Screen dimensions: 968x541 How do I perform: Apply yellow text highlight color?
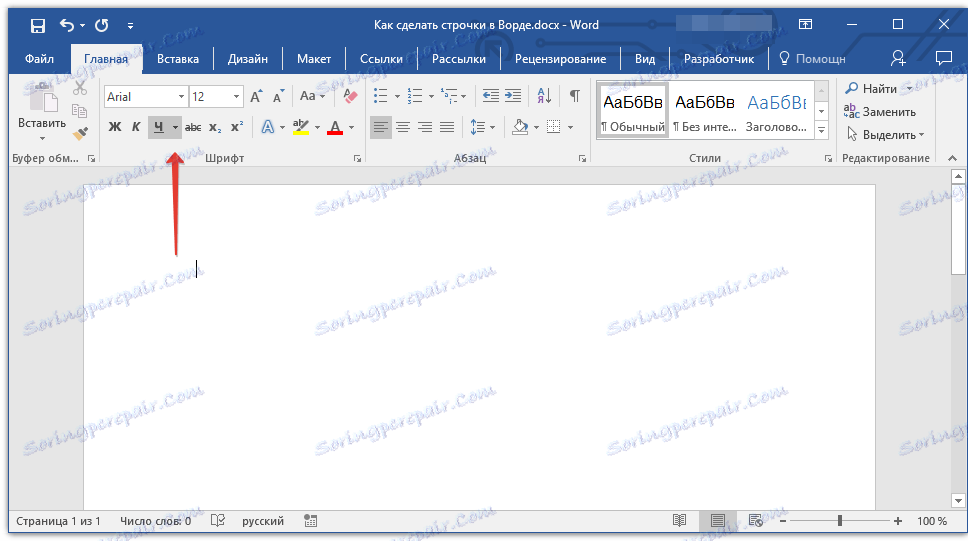[301, 127]
